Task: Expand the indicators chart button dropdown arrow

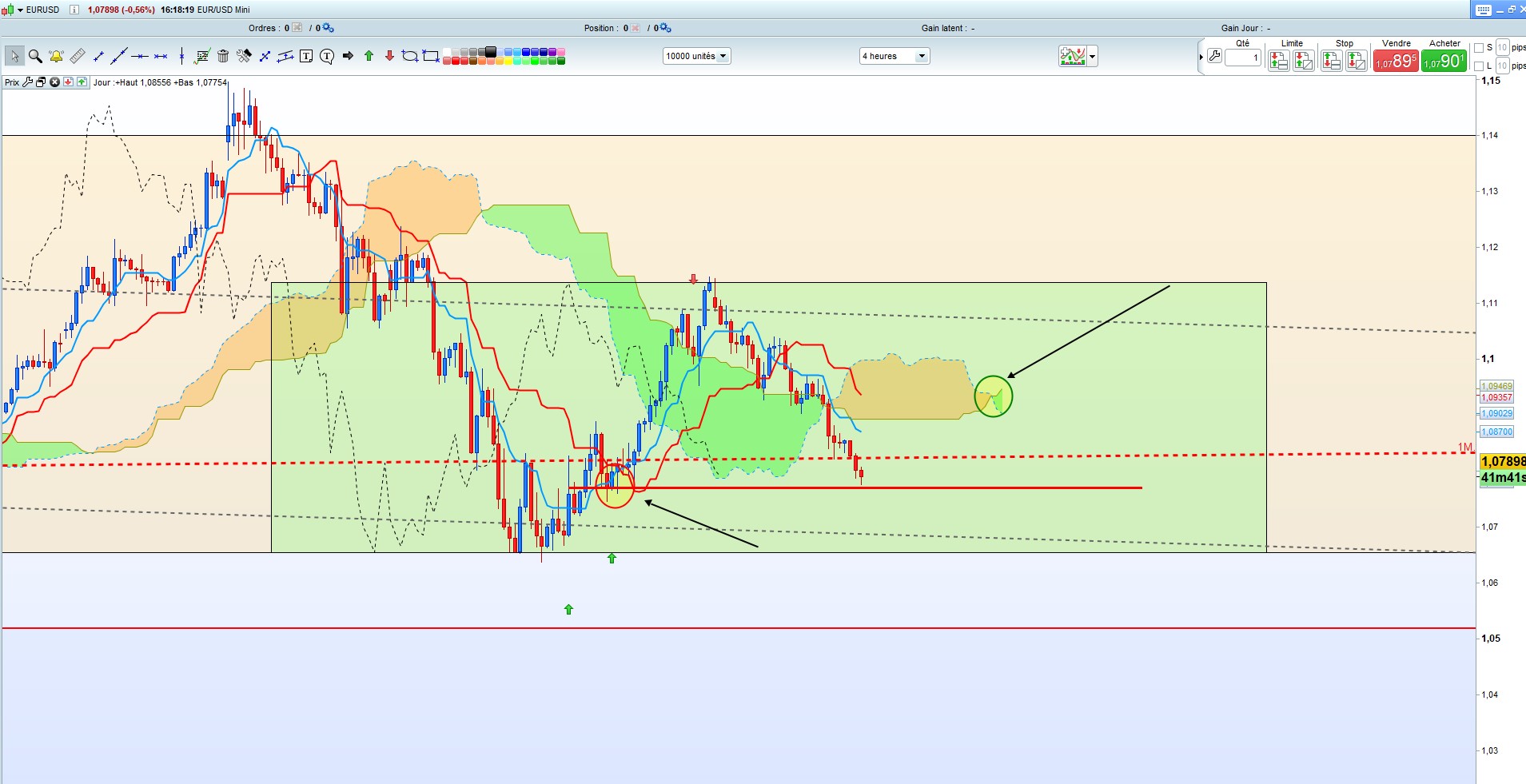Action: pos(1093,56)
